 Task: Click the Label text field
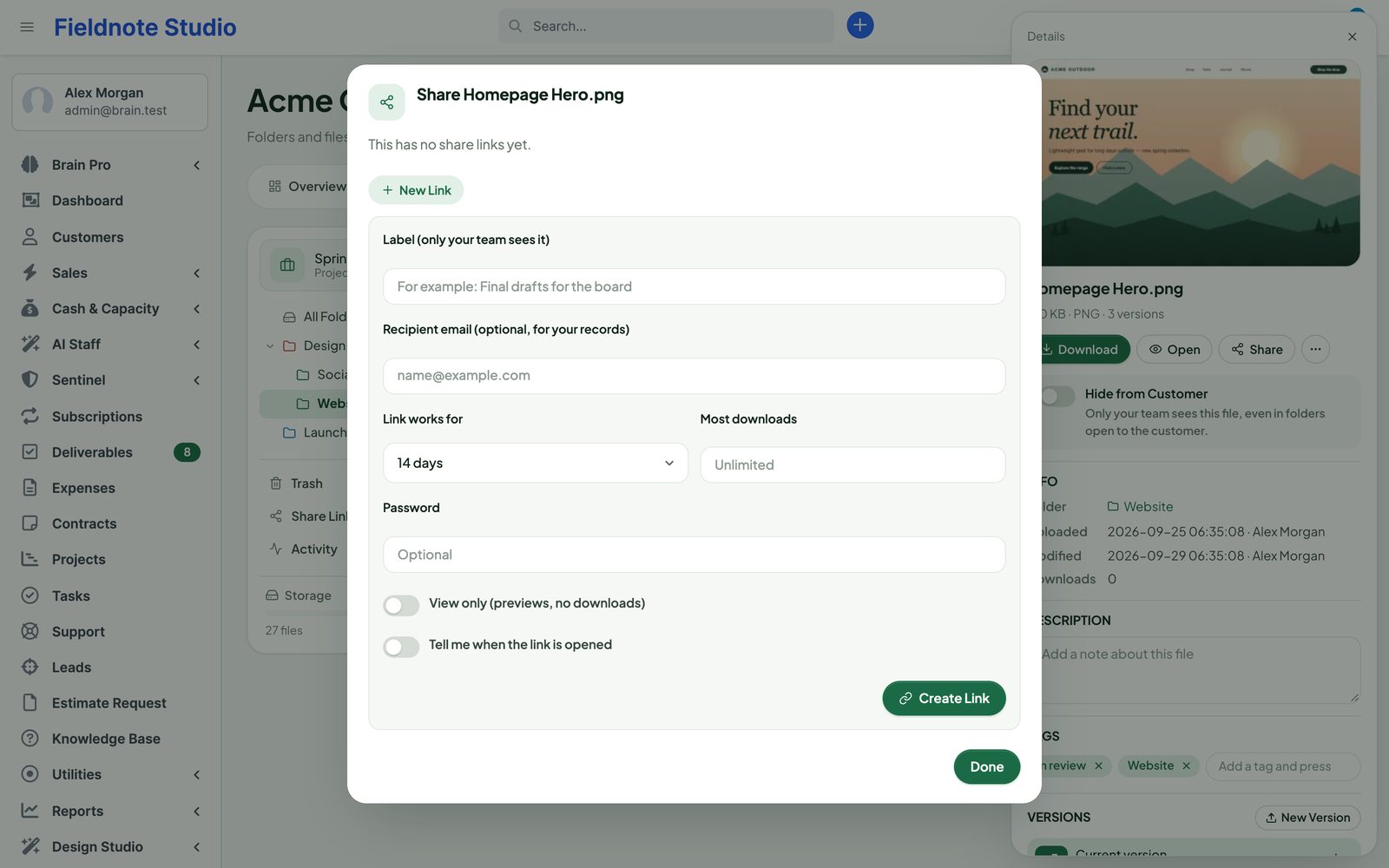tap(694, 286)
